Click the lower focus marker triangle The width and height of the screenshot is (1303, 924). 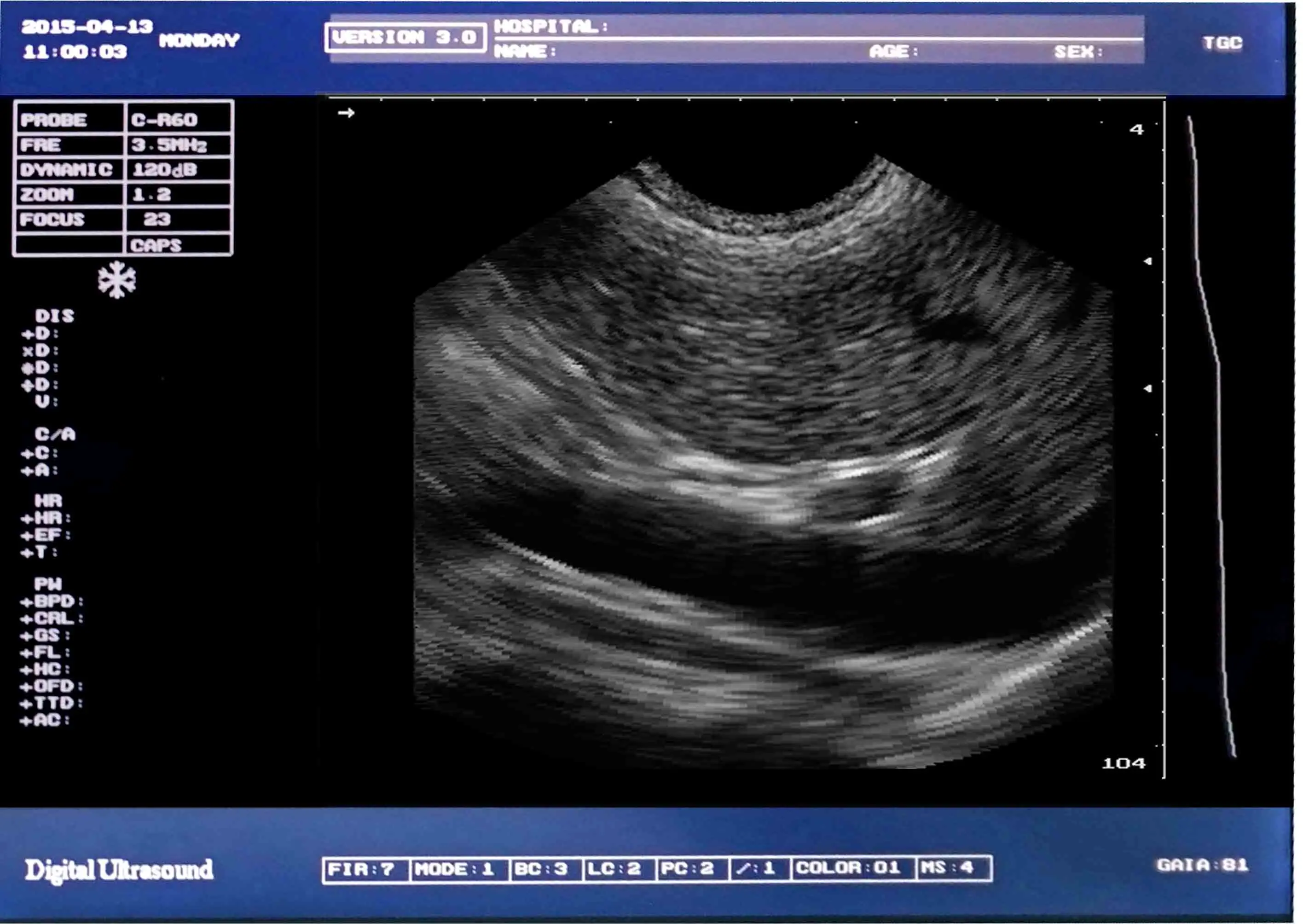pos(1148,388)
